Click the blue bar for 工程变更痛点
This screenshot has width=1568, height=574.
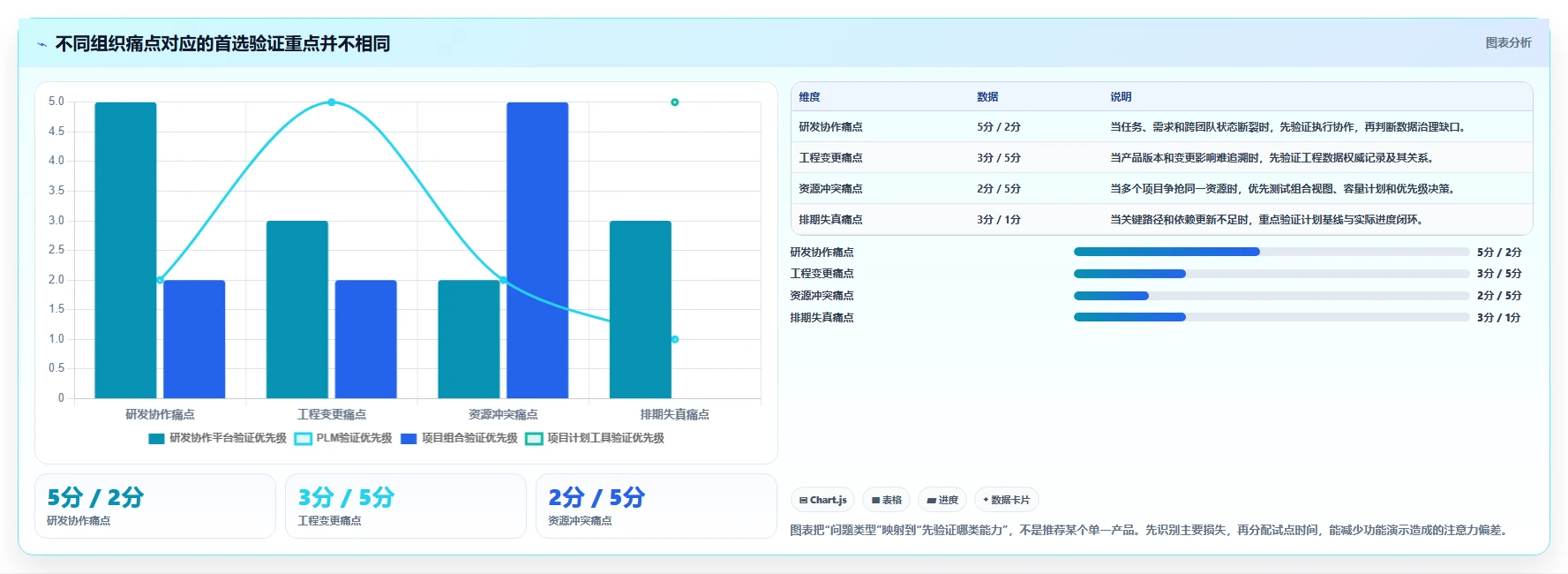(365, 339)
